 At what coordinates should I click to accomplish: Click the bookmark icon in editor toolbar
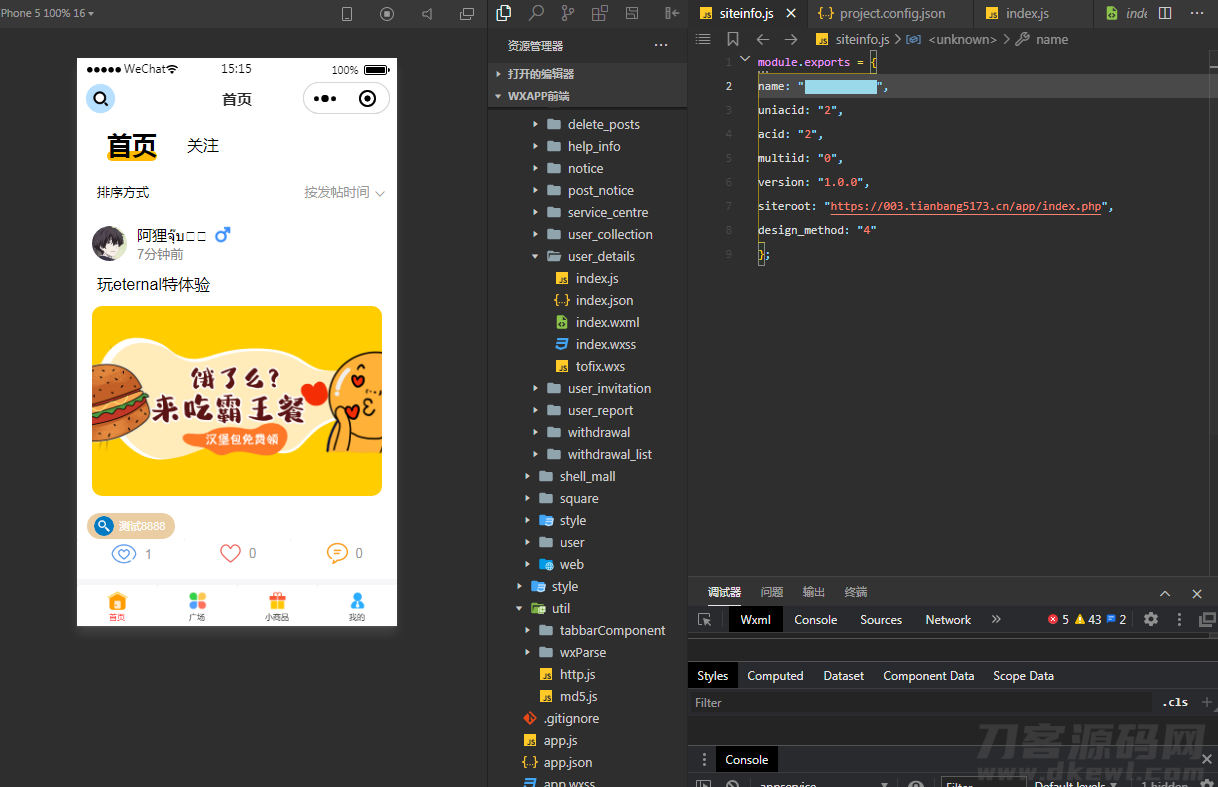tap(733, 39)
